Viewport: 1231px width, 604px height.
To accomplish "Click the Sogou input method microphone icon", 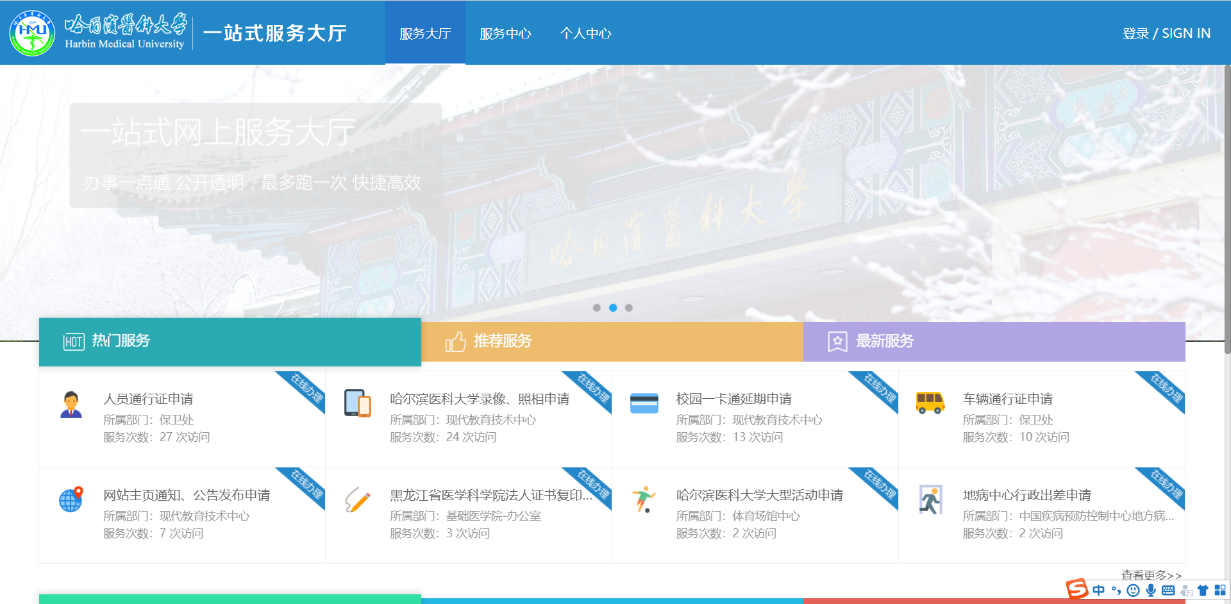I will click(1151, 591).
